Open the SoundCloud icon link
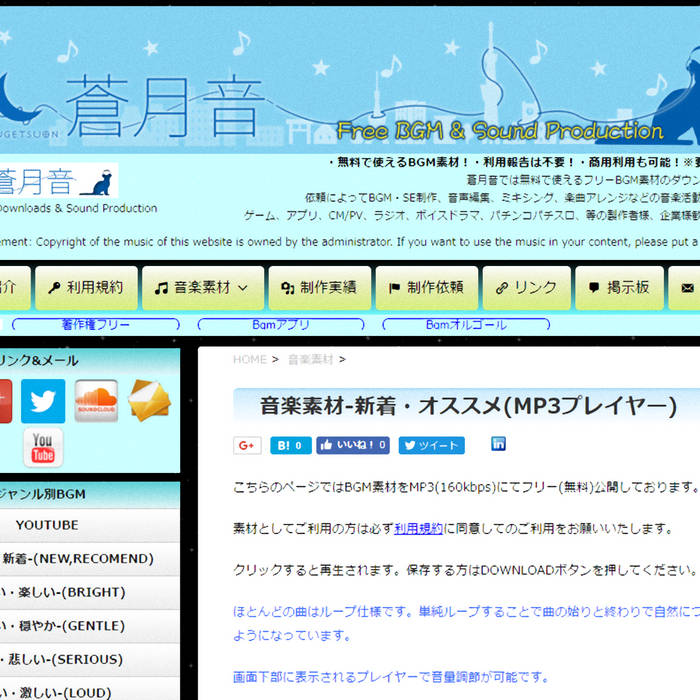700x700 pixels. [x=96, y=401]
